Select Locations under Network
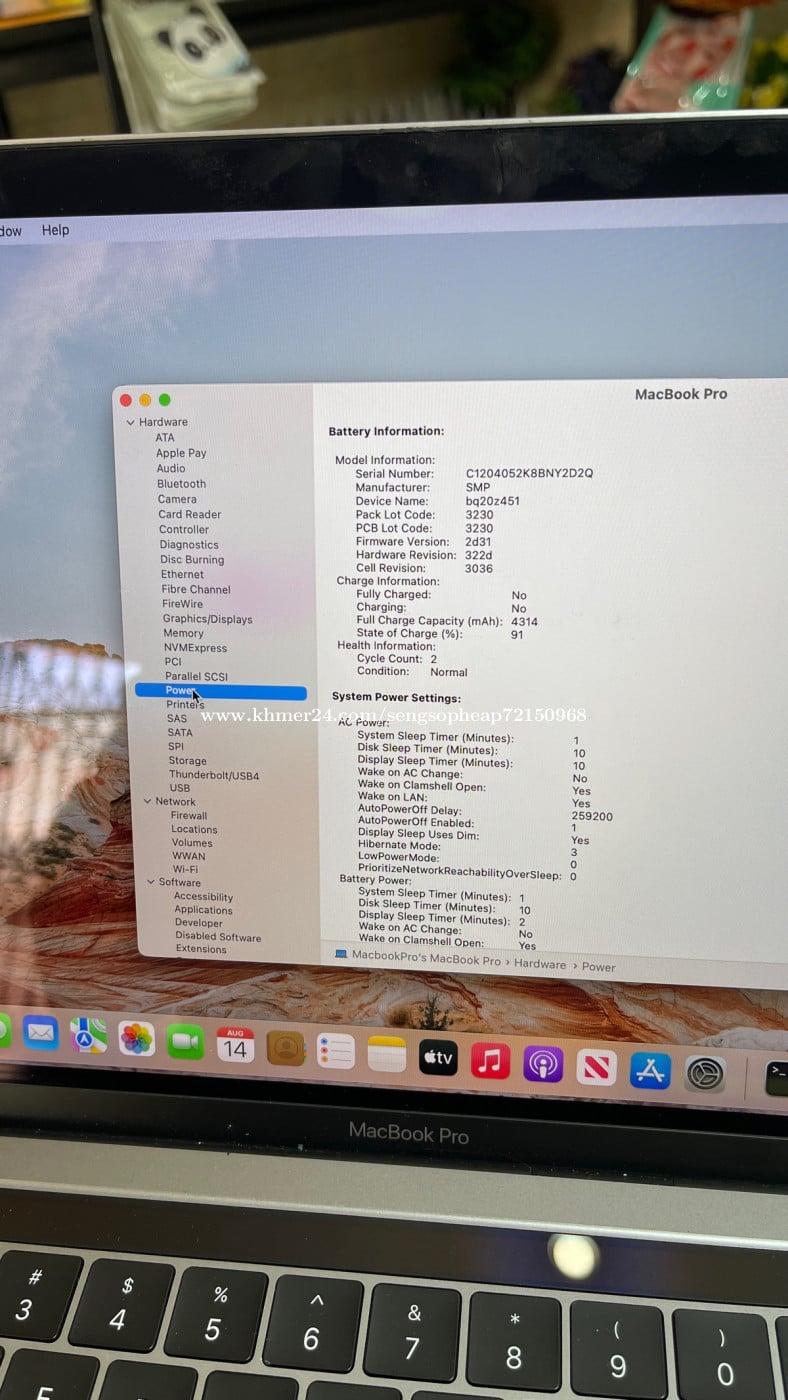The image size is (788, 1400). coord(194,829)
